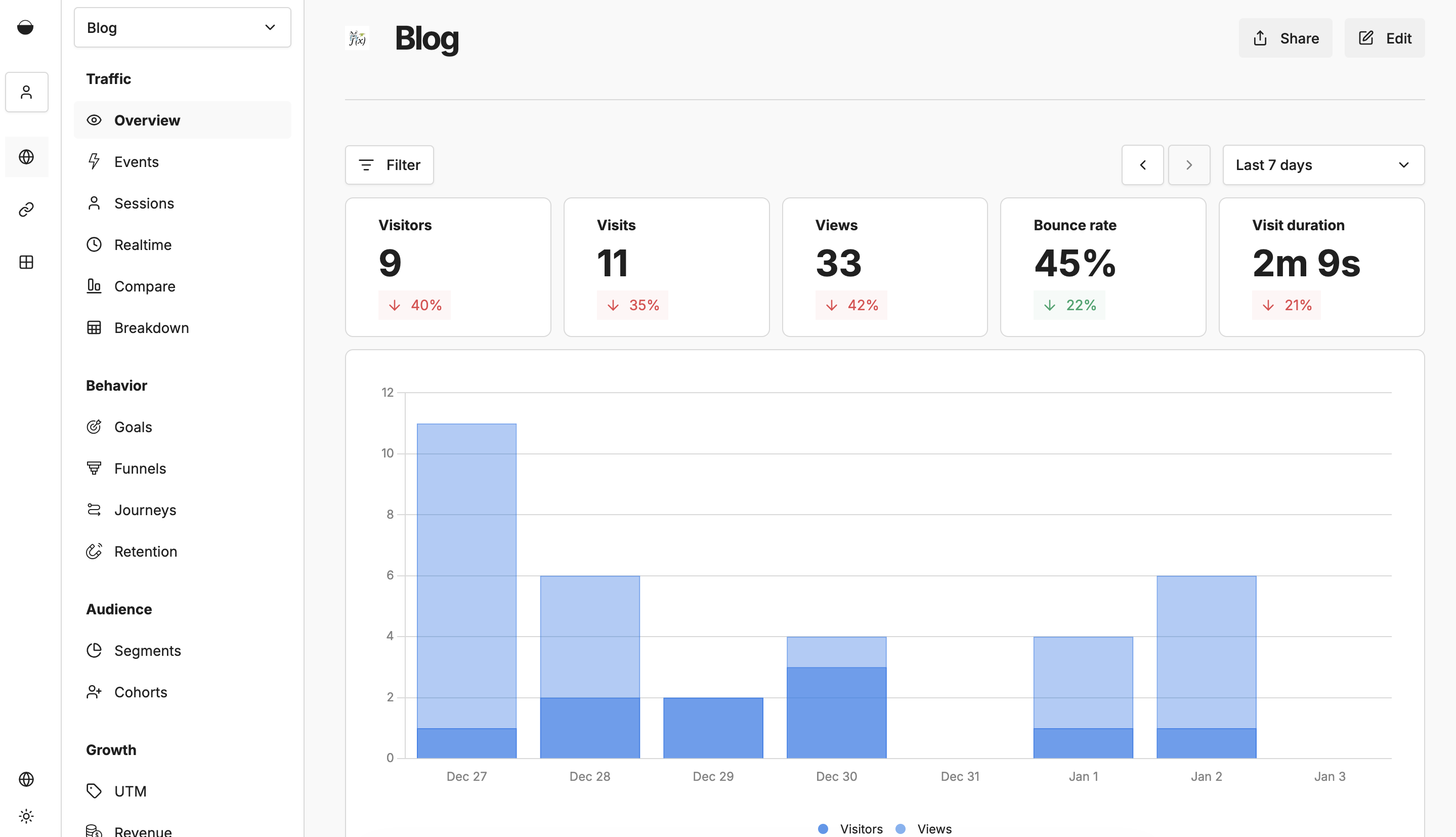The image size is (1456, 837).
Task: Open the Compare tool
Action: click(x=145, y=286)
